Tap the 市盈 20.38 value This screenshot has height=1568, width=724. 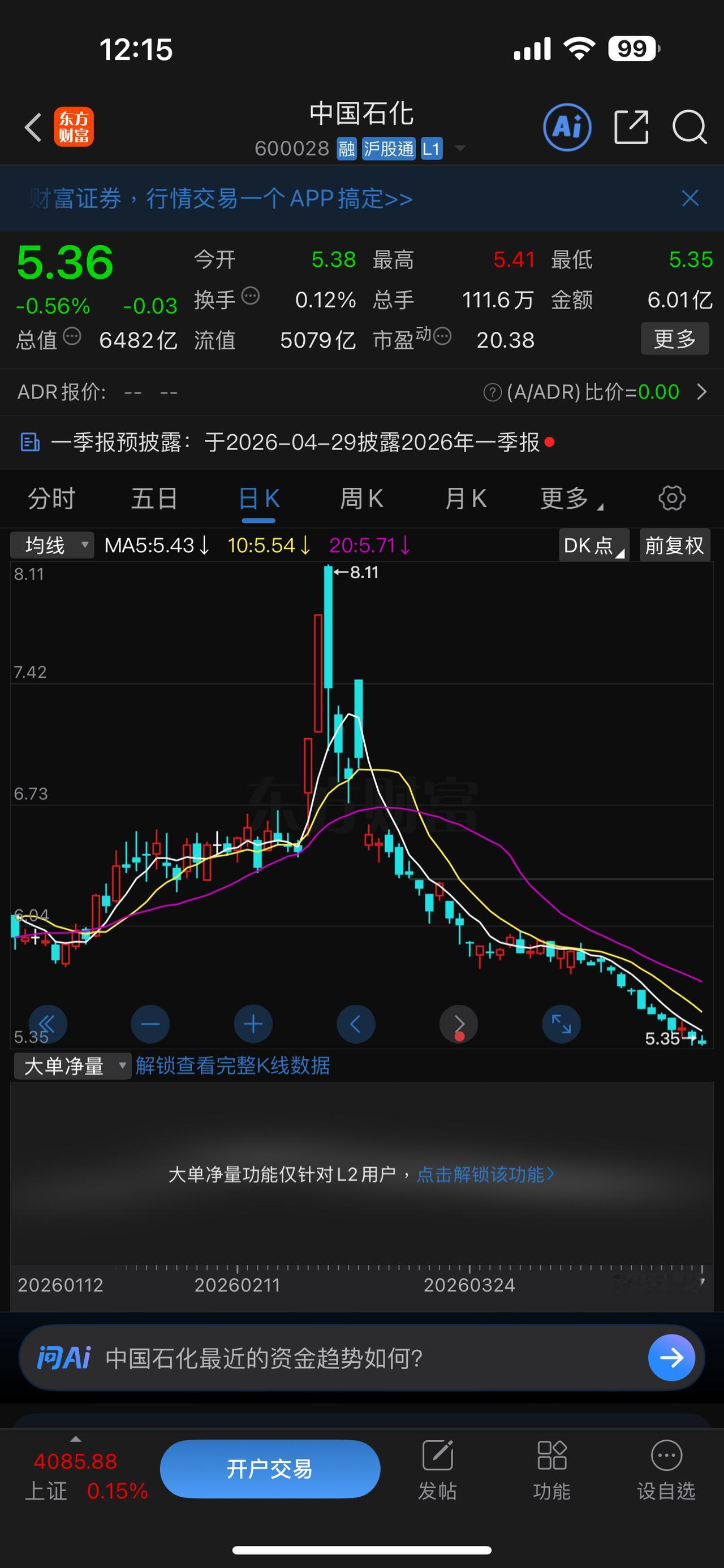(x=506, y=340)
